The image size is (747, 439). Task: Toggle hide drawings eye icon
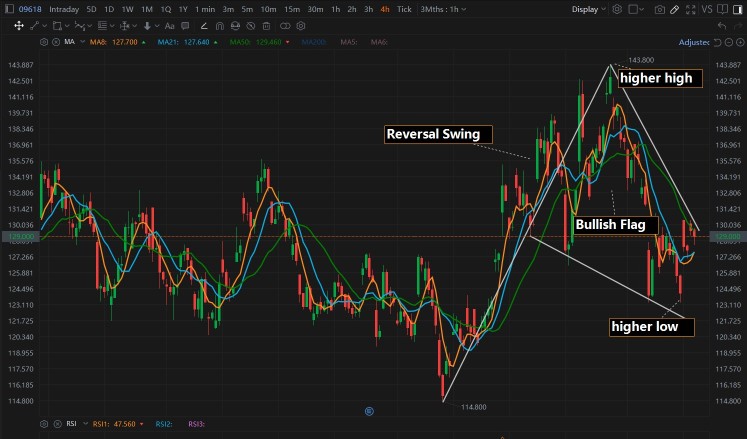(x=251, y=26)
